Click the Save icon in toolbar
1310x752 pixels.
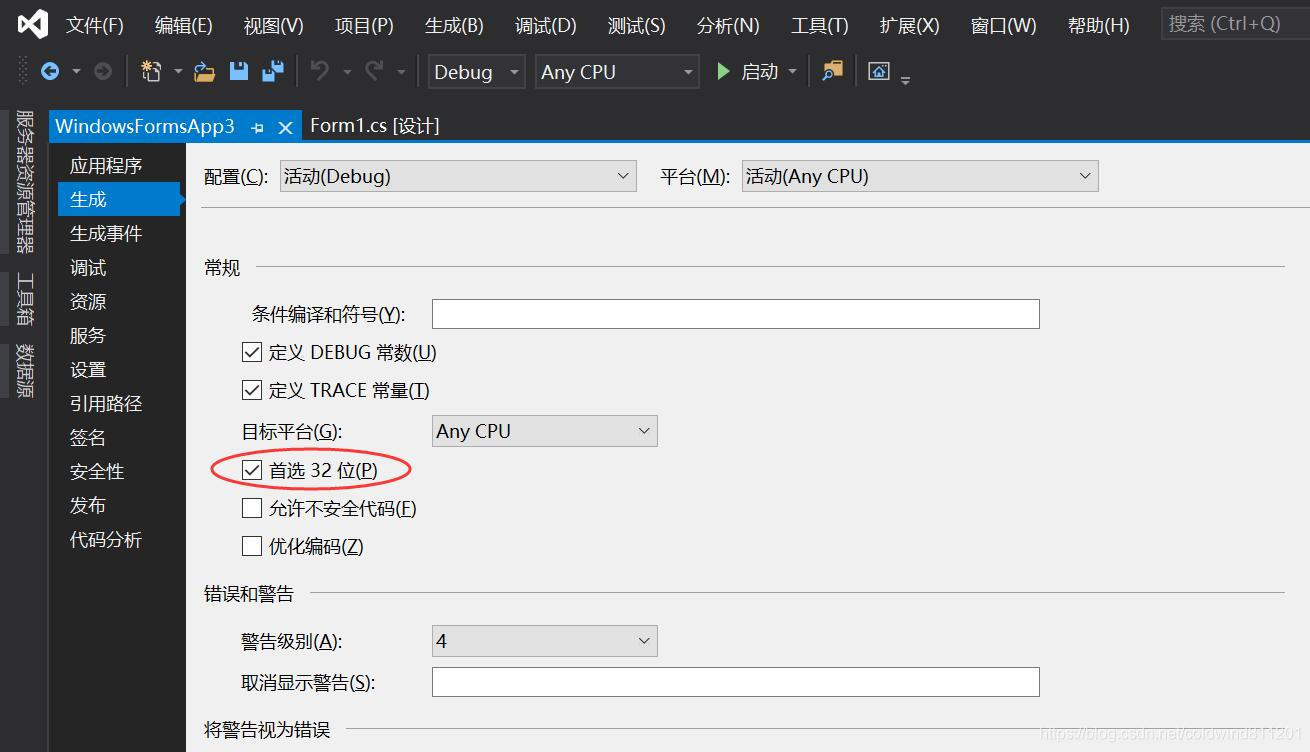[x=238, y=71]
